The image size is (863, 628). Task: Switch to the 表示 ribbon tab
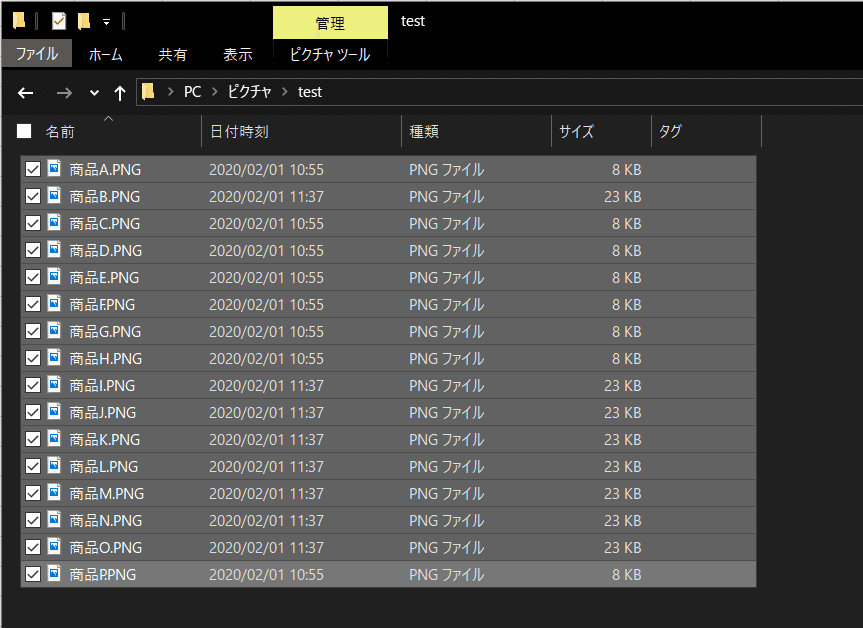point(238,54)
